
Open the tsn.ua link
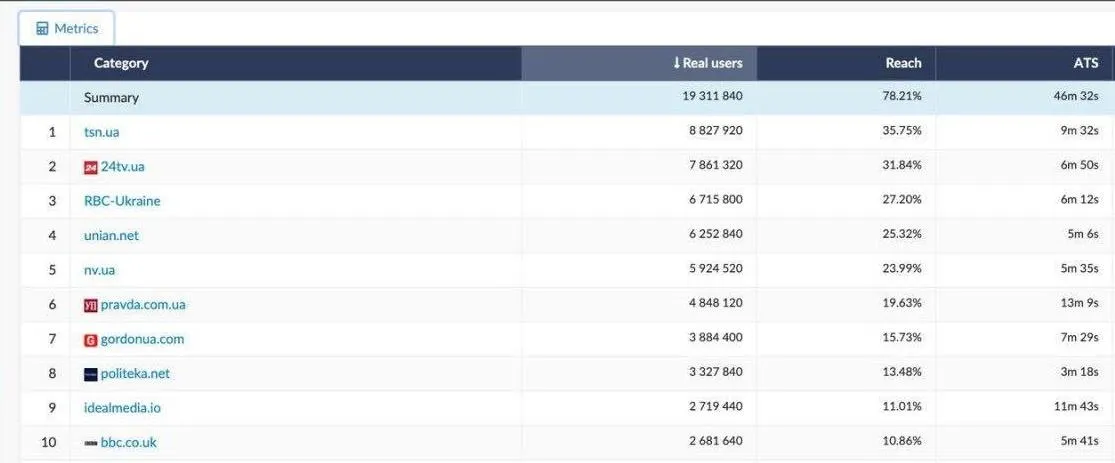(x=102, y=132)
